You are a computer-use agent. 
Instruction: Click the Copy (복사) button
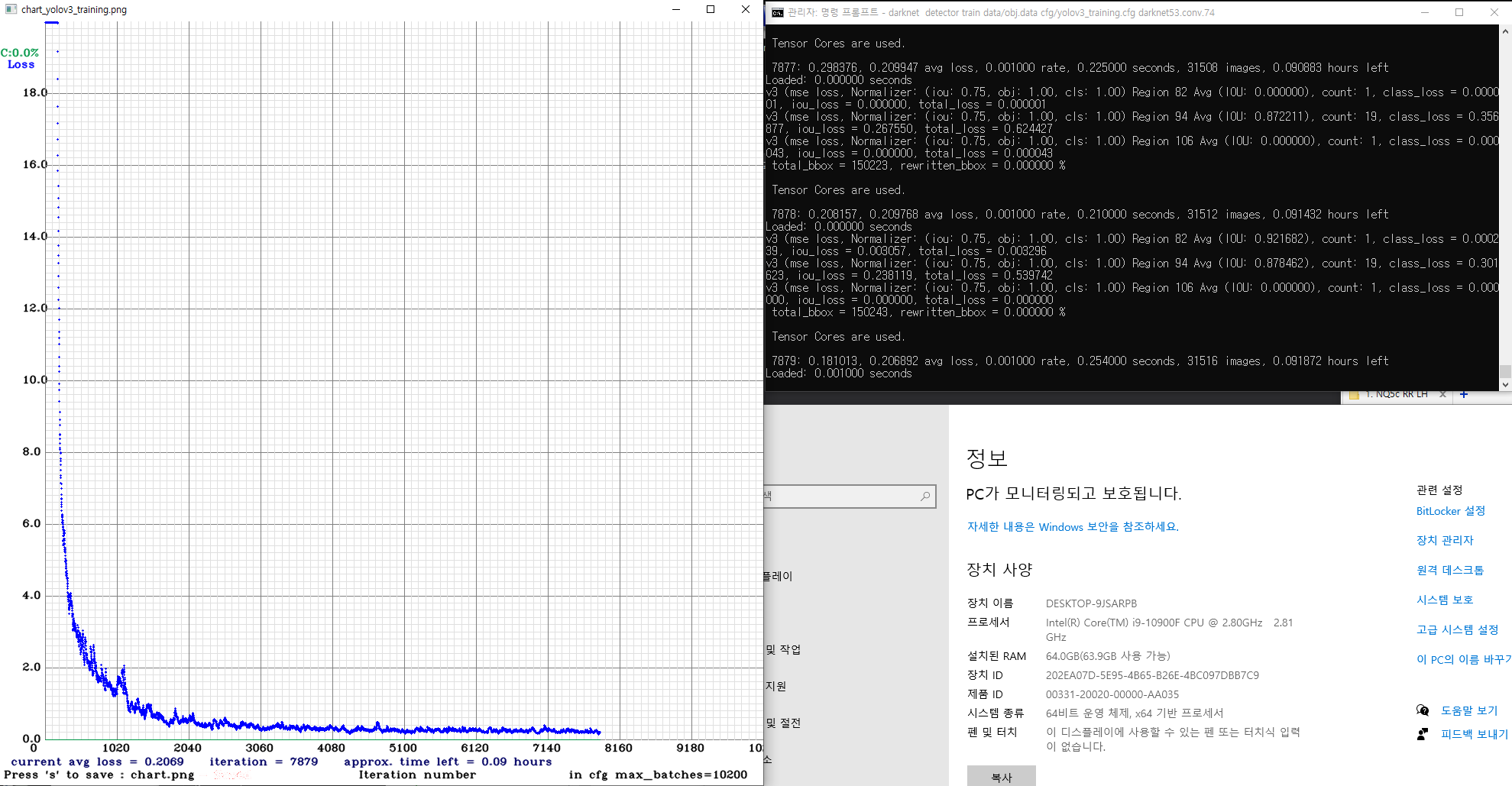1002,776
